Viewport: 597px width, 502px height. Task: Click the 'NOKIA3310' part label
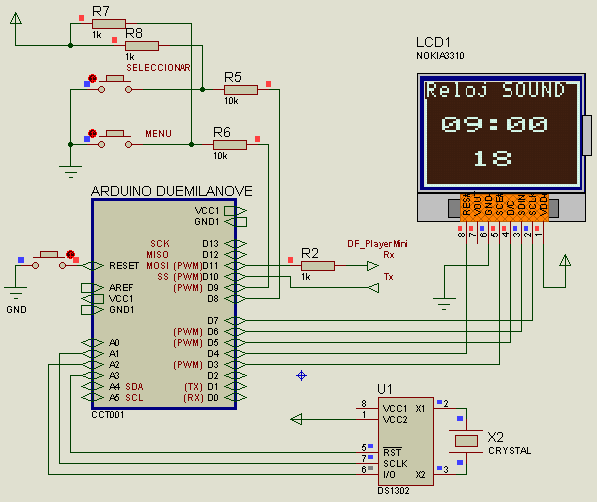tap(440, 56)
